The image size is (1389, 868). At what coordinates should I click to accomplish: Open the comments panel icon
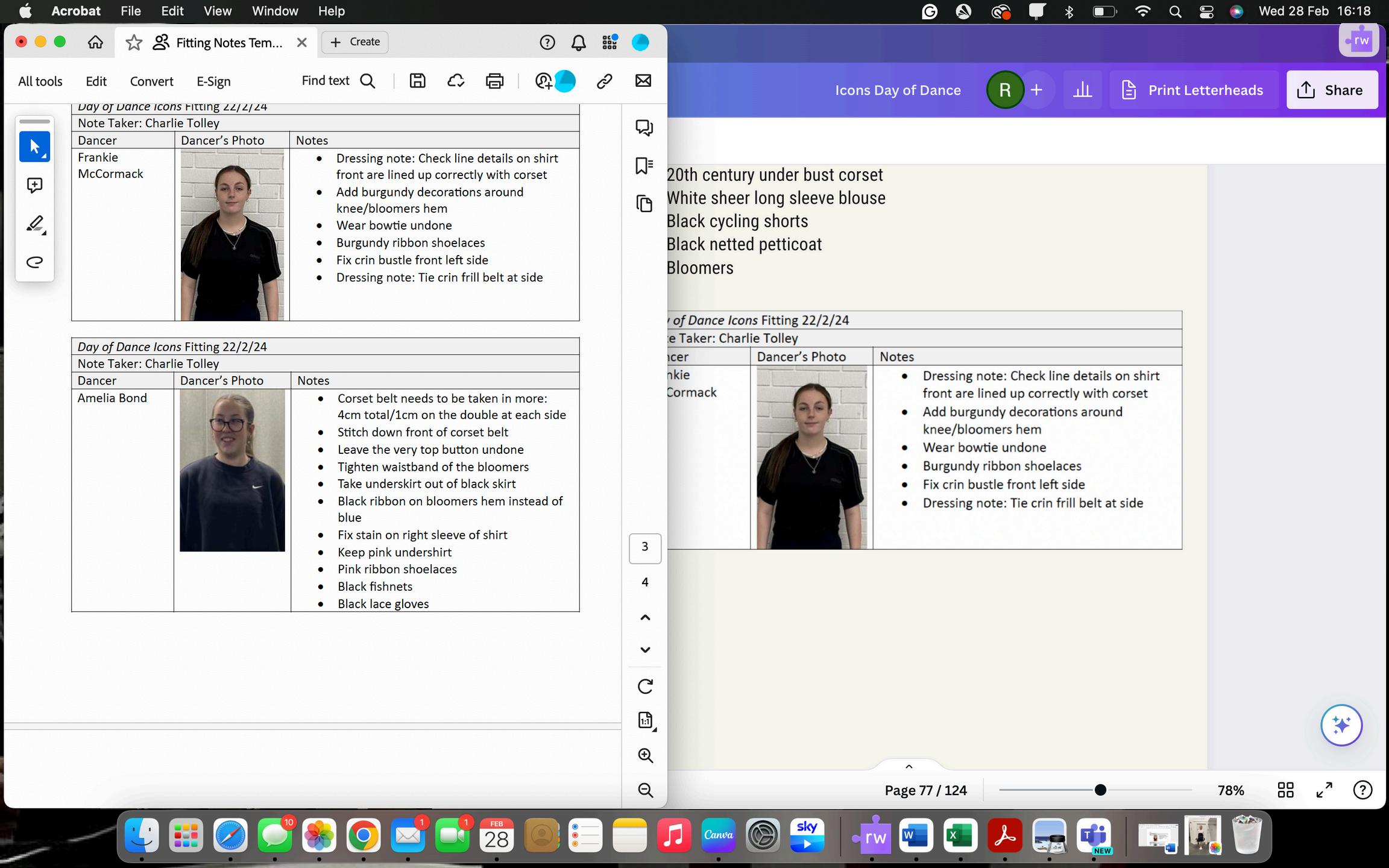coord(644,127)
